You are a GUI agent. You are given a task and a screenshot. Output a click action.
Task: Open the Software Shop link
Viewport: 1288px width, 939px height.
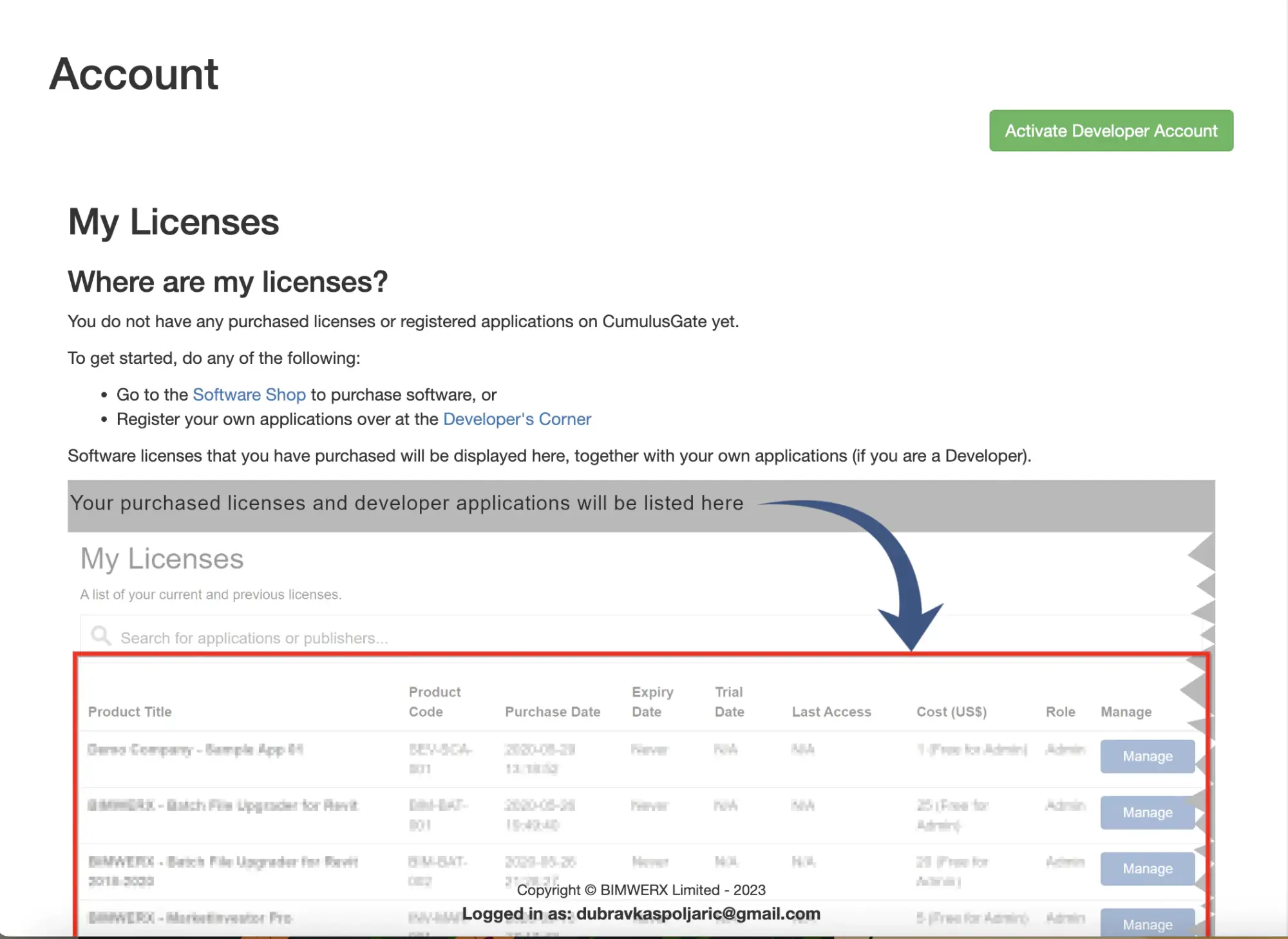249,394
